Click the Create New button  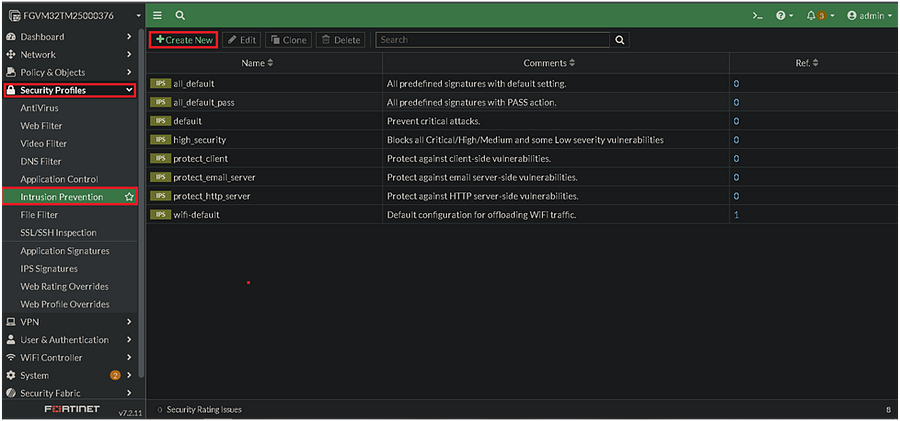click(184, 40)
